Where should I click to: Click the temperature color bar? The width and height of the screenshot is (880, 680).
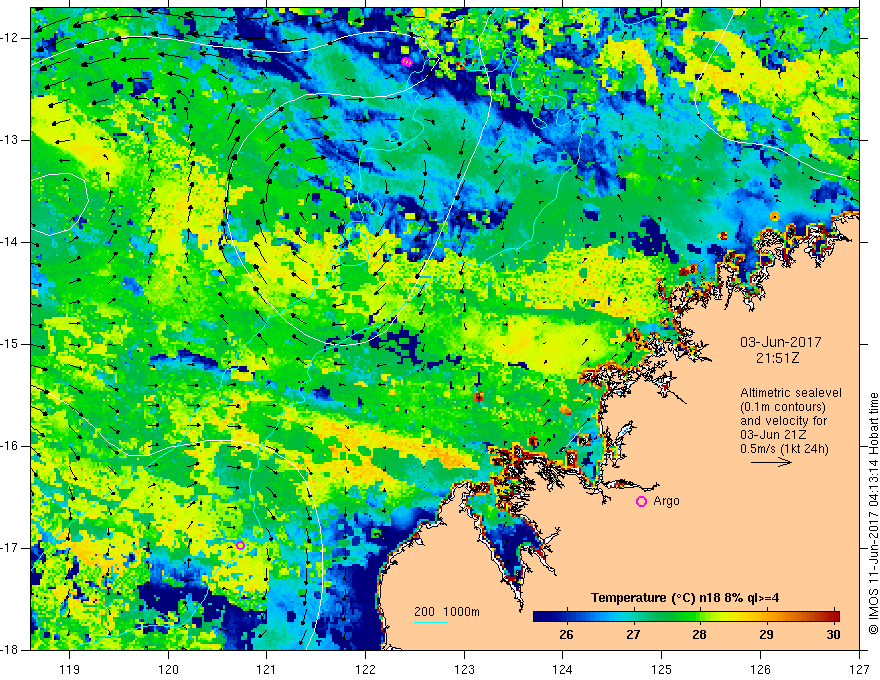point(686,617)
